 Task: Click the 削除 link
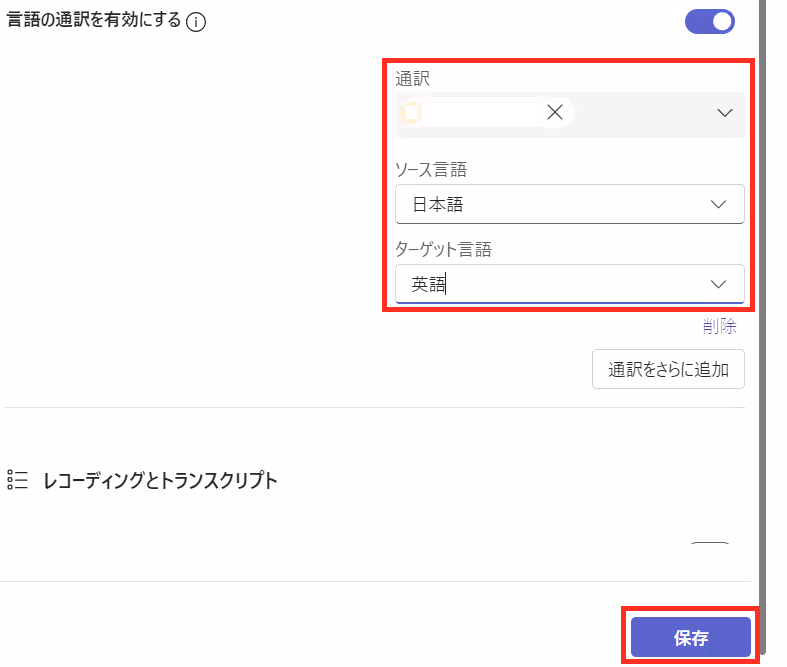point(719,326)
